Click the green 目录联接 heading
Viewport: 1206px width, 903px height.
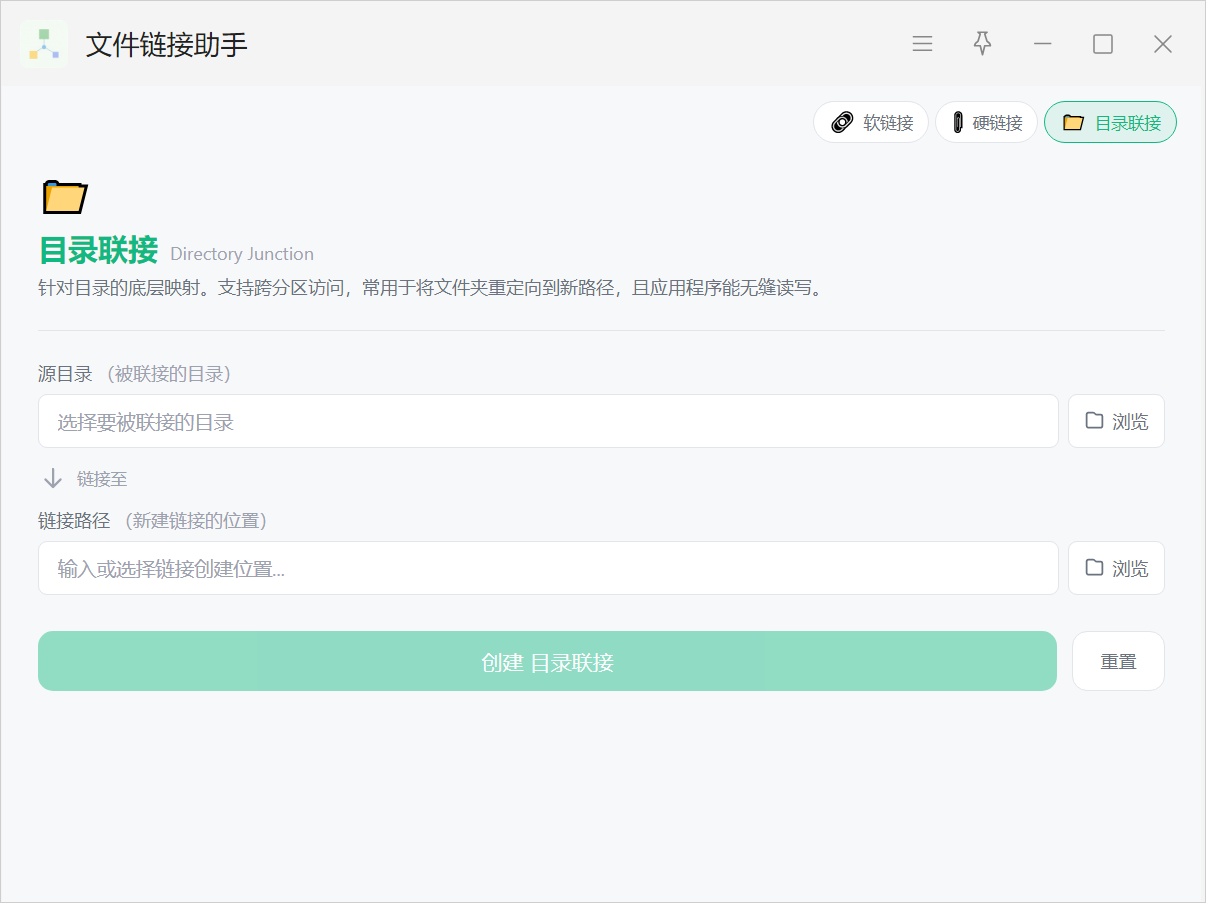tap(98, 250)
